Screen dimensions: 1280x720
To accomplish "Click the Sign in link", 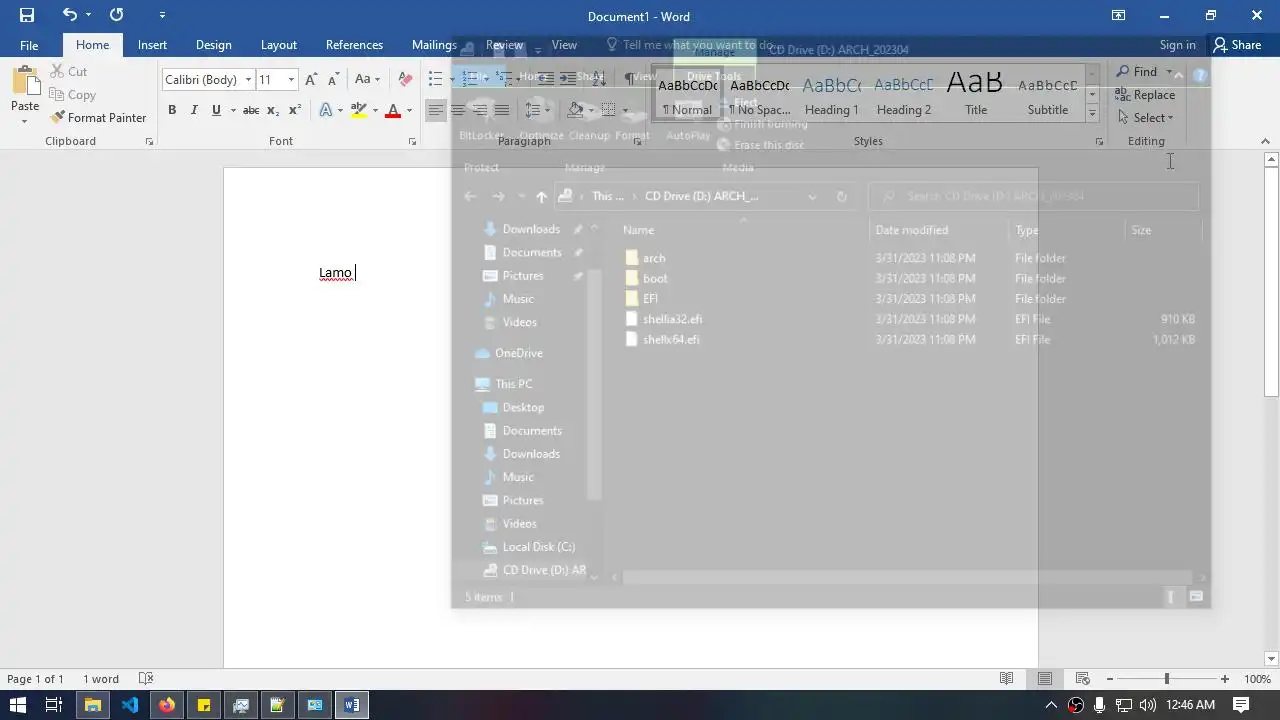I will [1177, 45].
